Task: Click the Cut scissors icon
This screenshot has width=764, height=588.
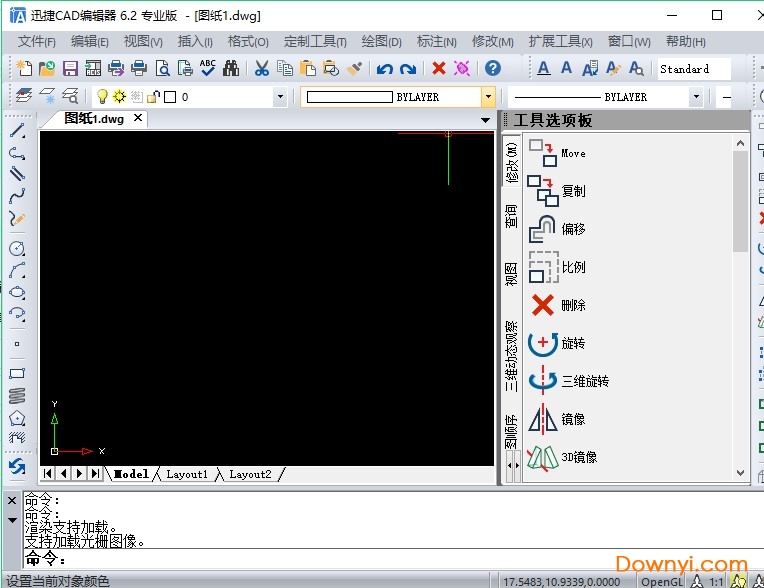Action: (261, 69)
